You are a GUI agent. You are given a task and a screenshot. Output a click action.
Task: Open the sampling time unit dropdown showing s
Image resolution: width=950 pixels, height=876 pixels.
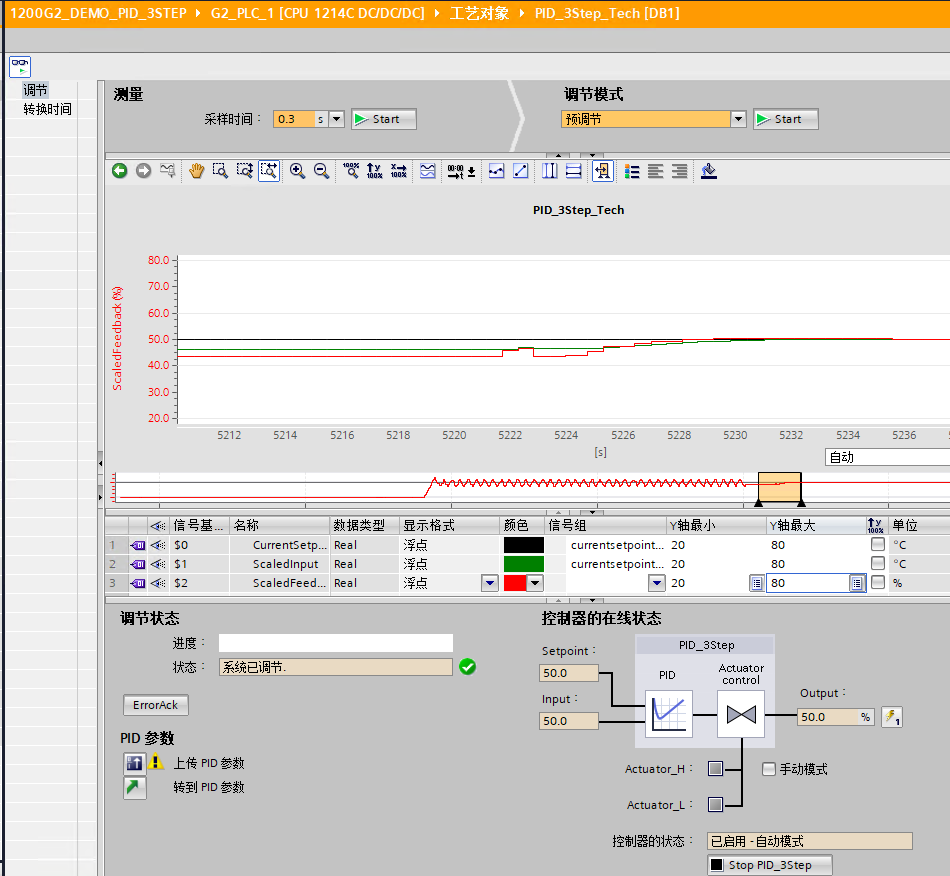point(335,118)
